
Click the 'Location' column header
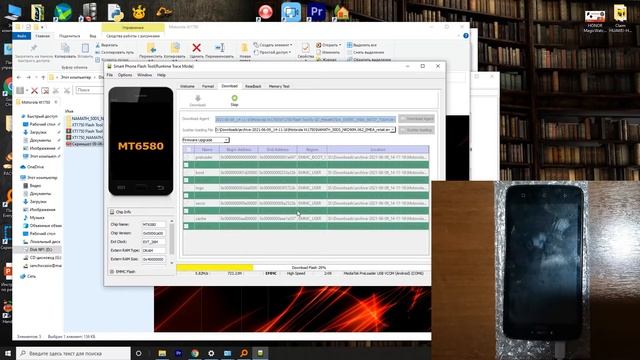click(x=378, y=150)
